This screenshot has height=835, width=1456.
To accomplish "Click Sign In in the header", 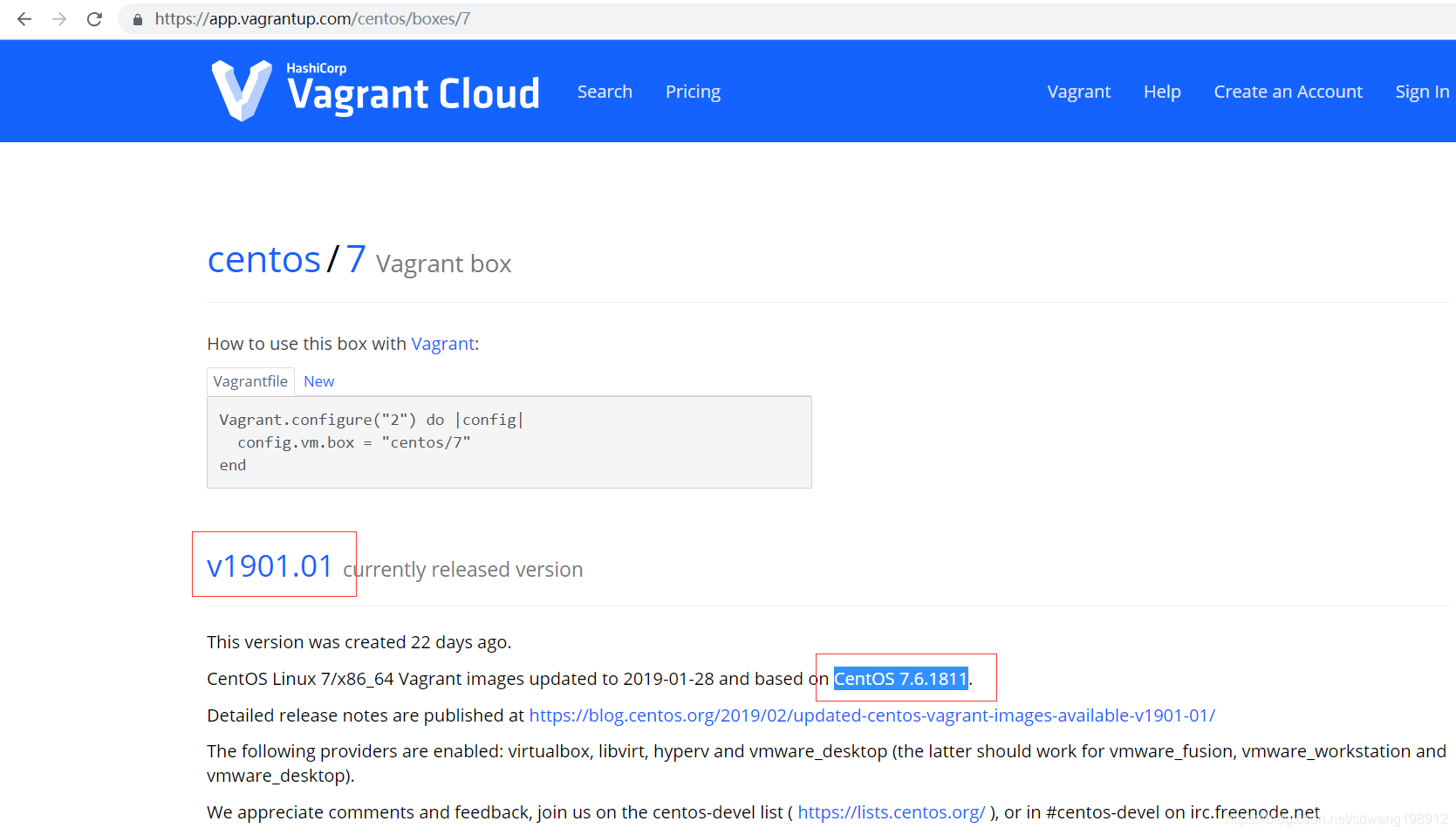I will (1422, 92).
